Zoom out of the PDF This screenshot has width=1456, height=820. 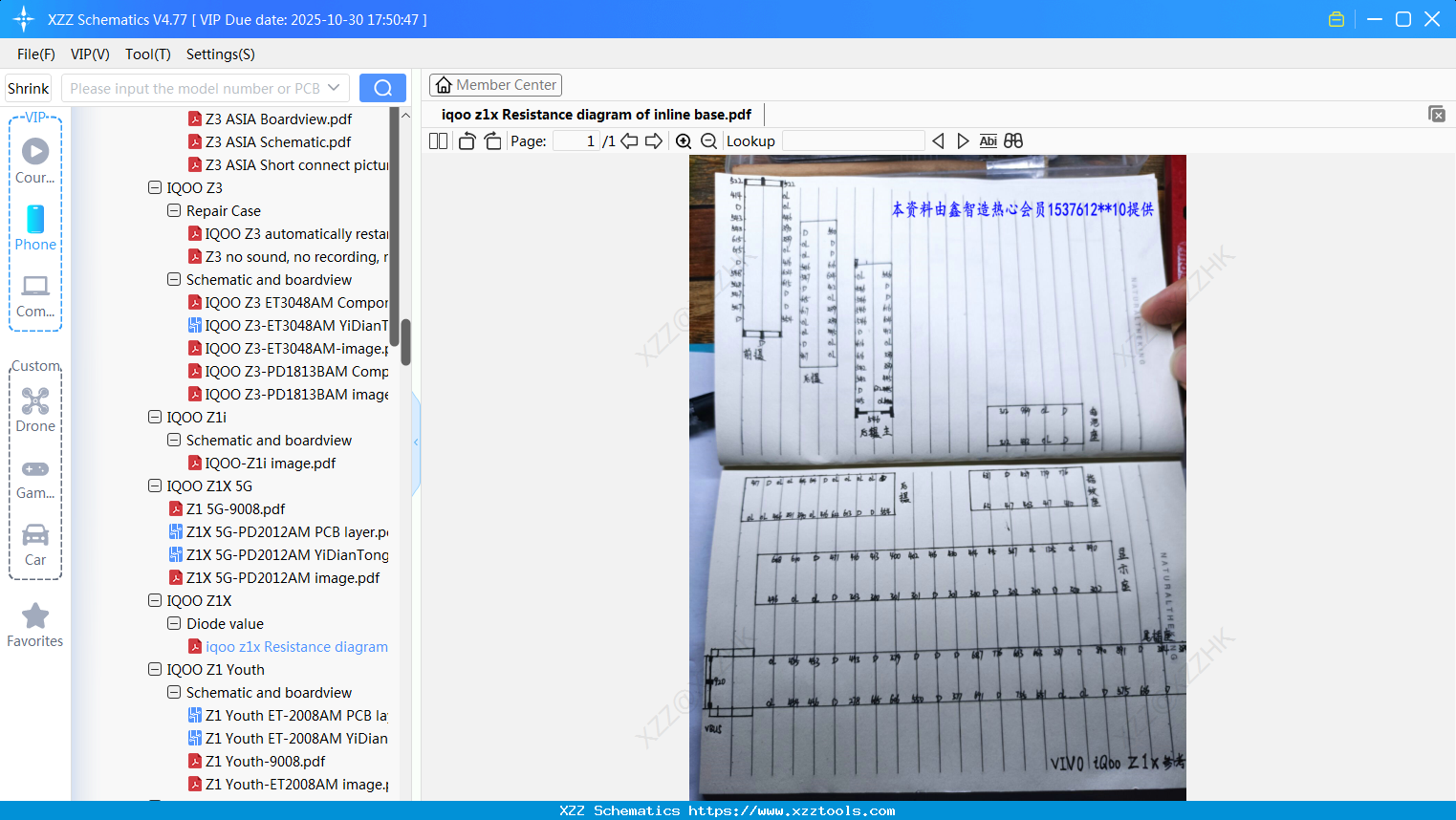coord(708,141)
